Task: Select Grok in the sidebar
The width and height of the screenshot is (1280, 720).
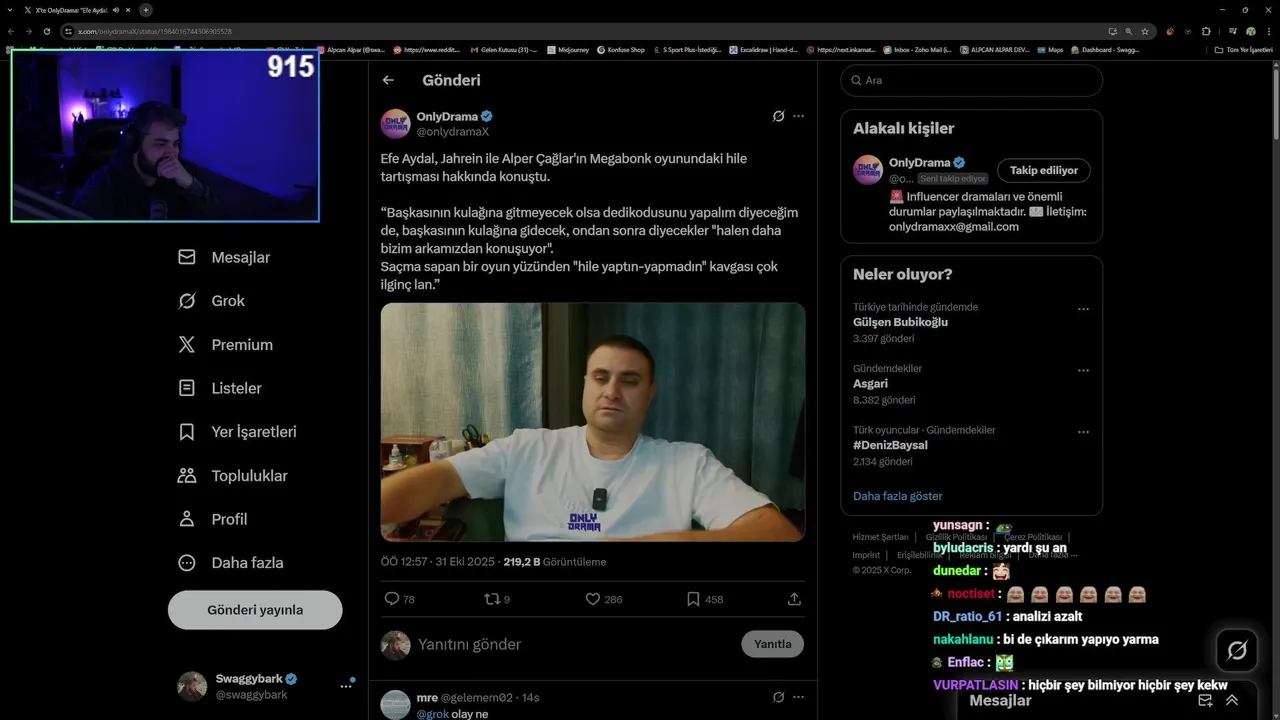Action: (228, 301)
